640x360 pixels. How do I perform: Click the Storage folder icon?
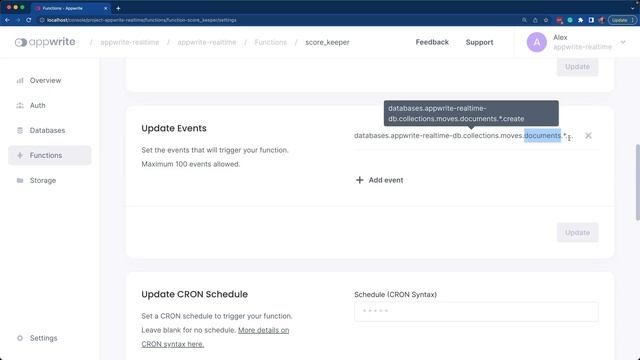pyautogui.click(x=20, y=180)
